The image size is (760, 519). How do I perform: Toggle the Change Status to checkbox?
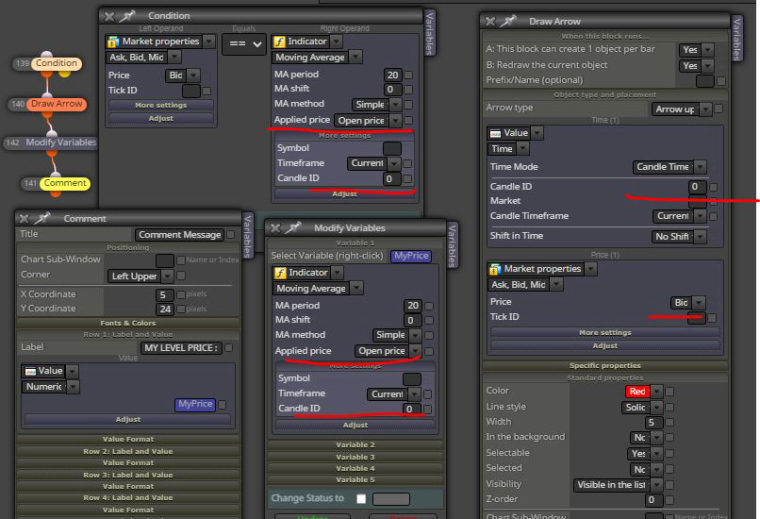[x=361, y=499]
